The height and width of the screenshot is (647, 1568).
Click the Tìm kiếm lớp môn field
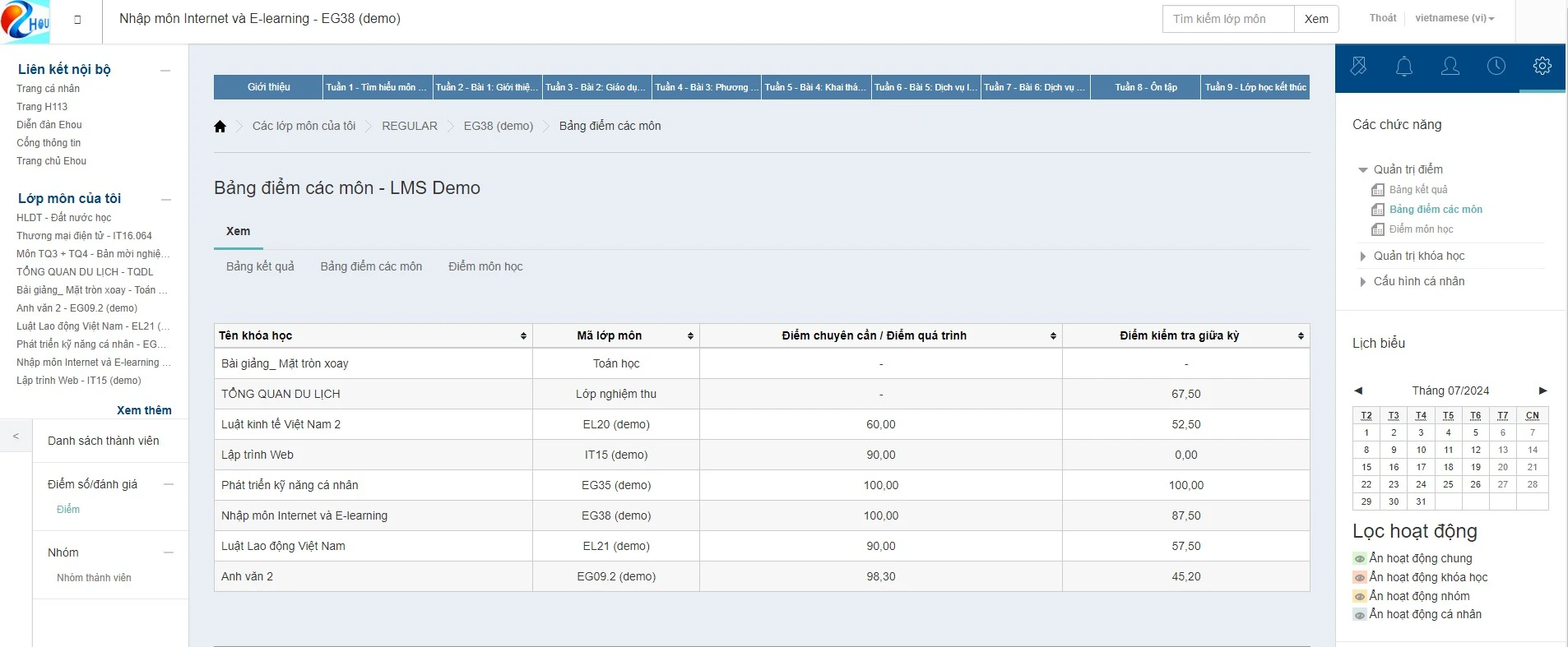(x=1227, y=19)
